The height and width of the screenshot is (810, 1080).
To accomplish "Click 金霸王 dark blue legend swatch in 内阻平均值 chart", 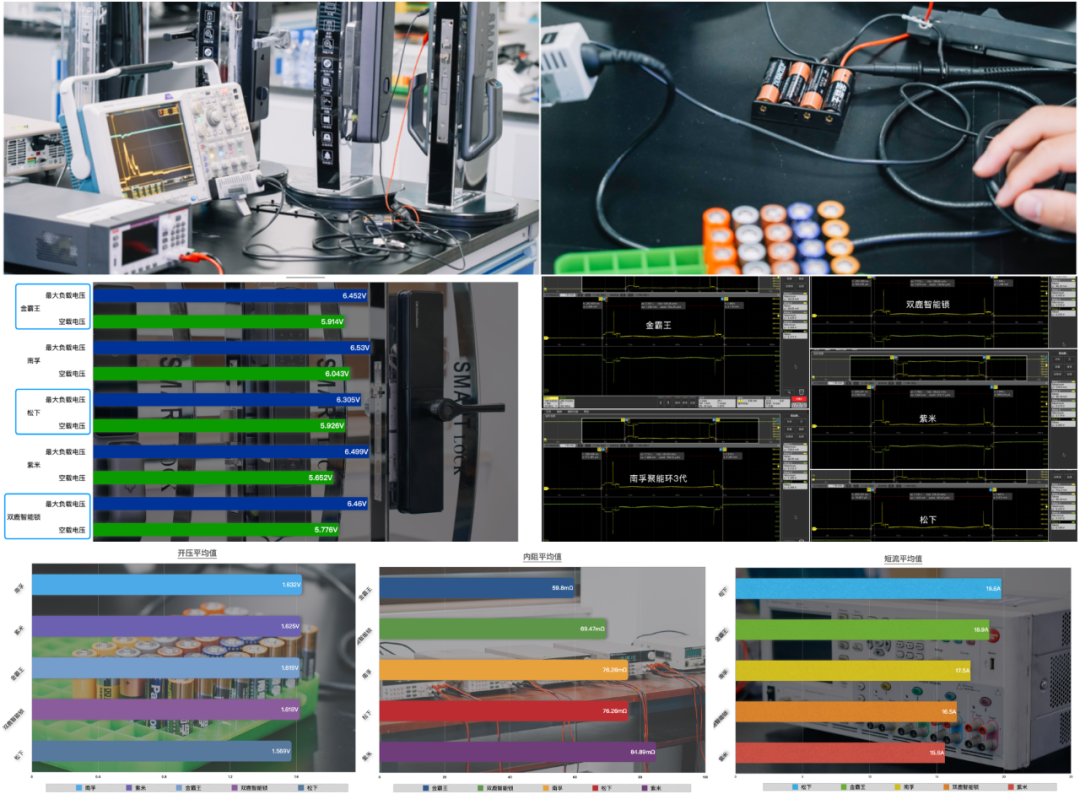I will [426, 788].
